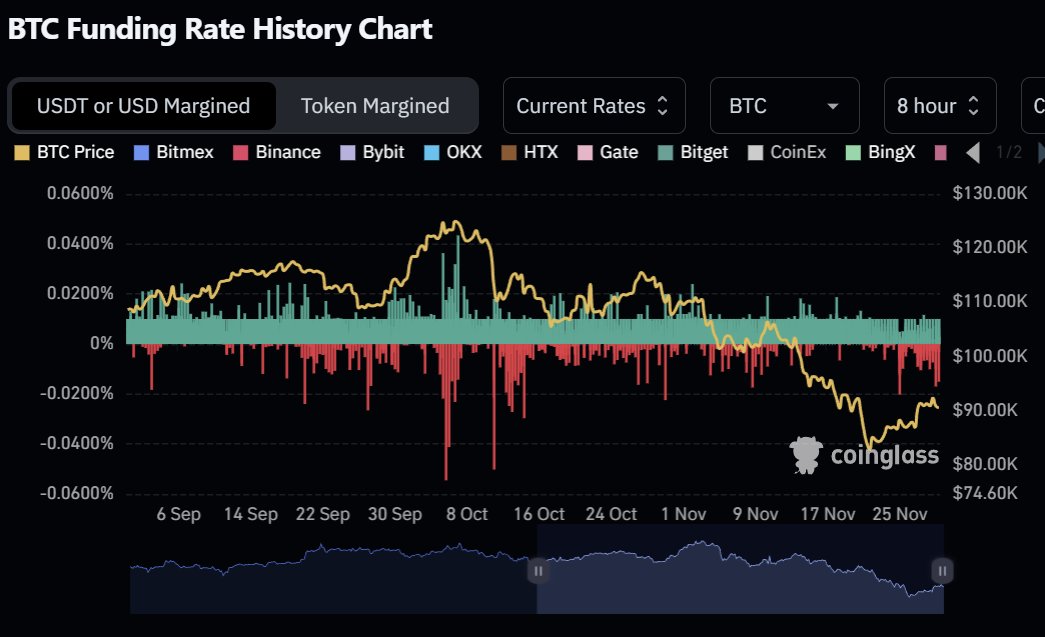Viewport: 1045px width, 637px height.
Task: Click the BingX legend color icon
Action: point(853,153)
